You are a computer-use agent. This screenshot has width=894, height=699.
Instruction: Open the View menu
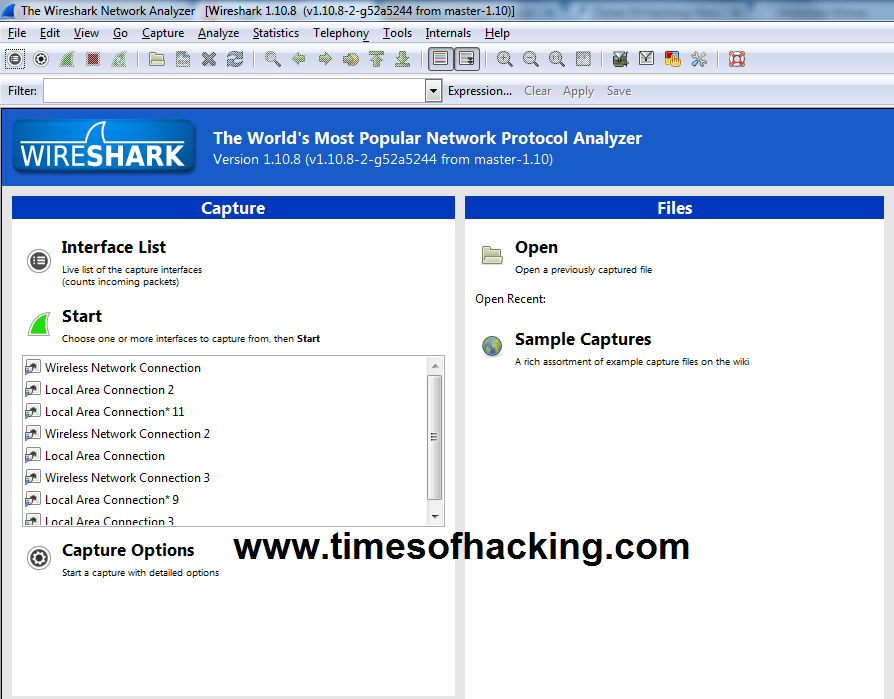point(86,33)
